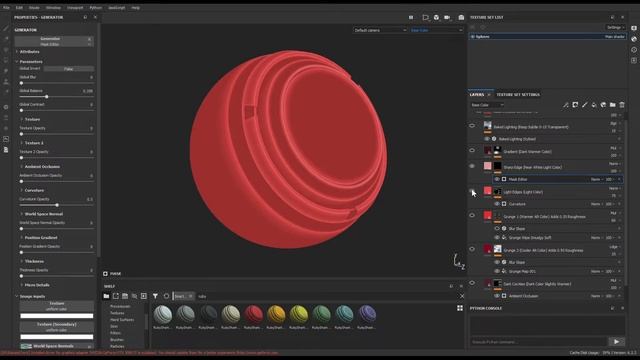Click the Generator Mask Editor button
The width and height of the screenshot is (640, 360).
[53, 42]
